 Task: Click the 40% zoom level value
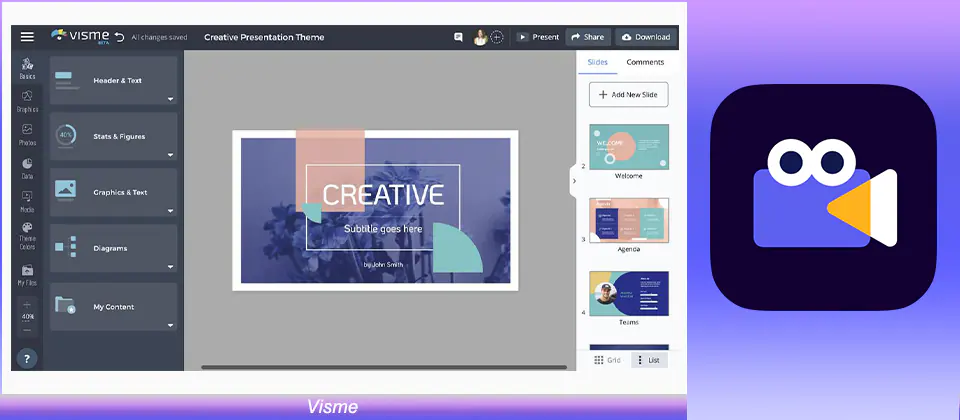[28, 317]
